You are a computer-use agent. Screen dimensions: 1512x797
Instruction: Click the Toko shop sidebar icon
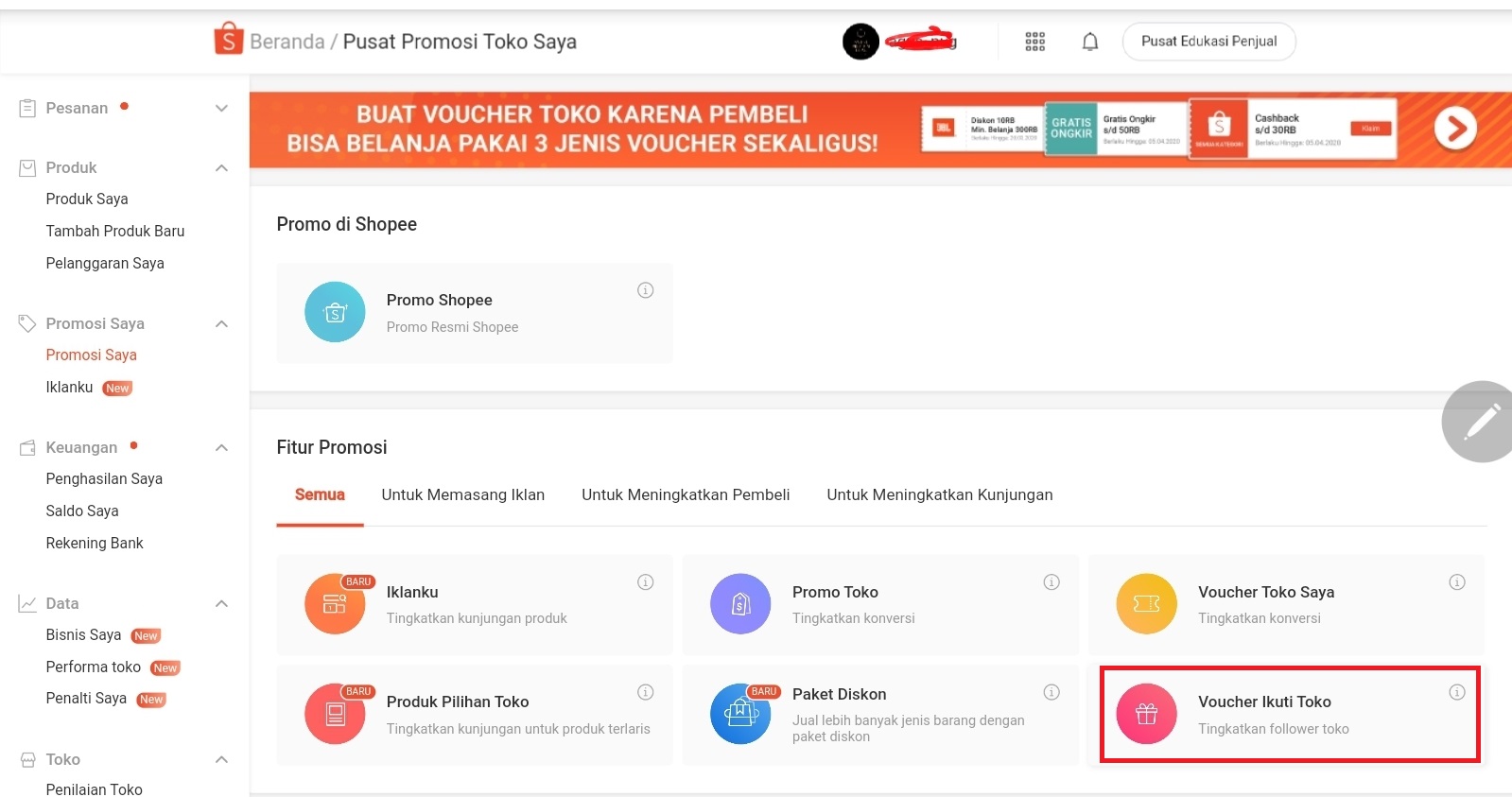[27, 759]
